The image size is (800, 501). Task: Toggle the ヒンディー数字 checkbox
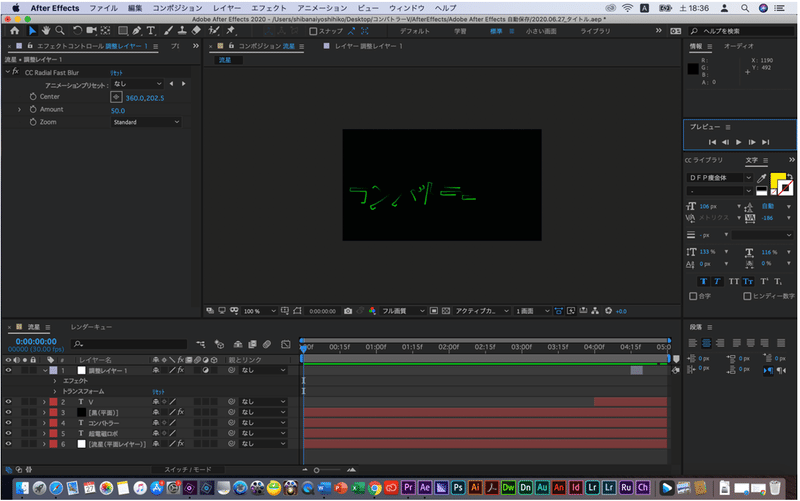coord(747,296)
